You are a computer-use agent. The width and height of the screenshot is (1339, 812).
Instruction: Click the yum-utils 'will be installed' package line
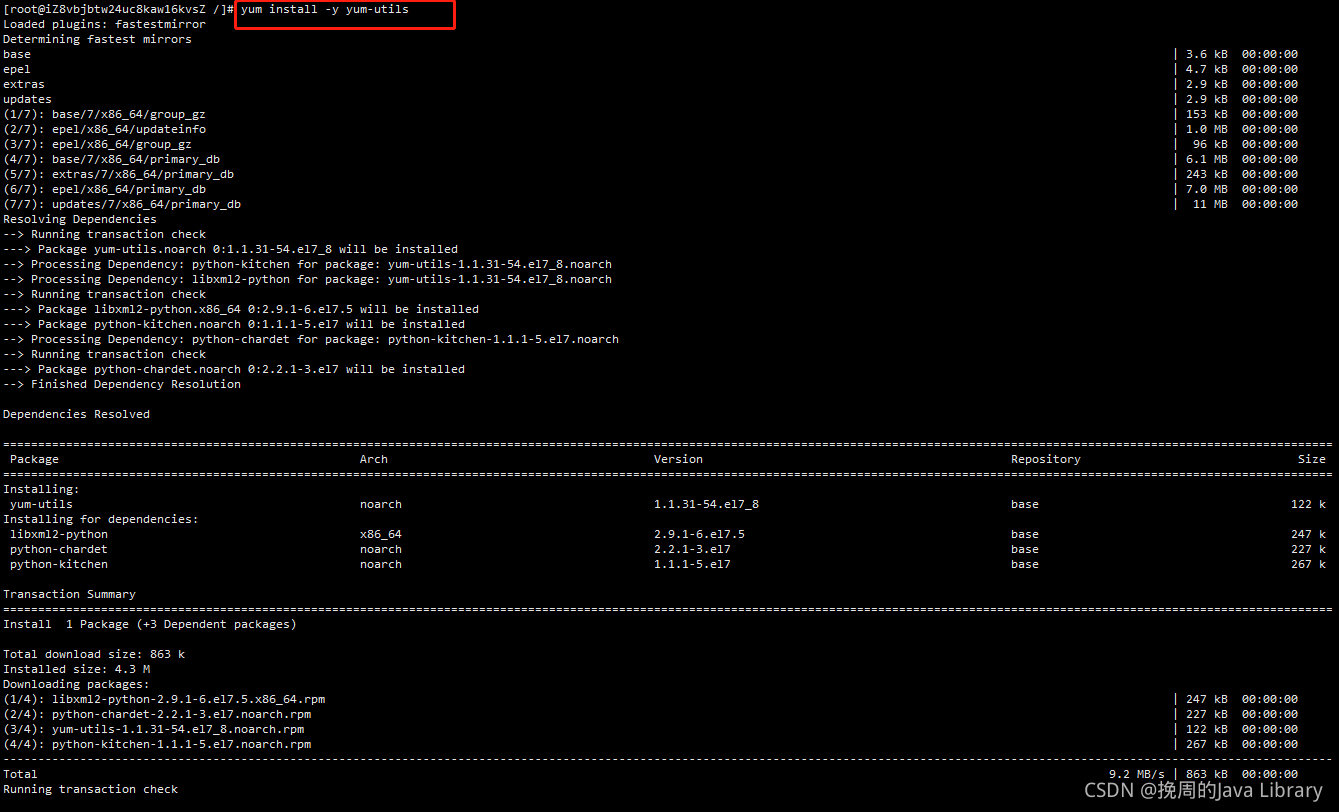point(230,249)
